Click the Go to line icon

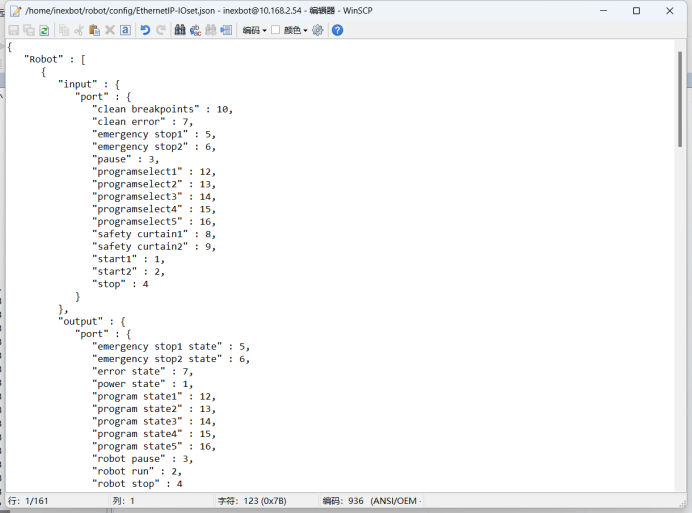226,30
